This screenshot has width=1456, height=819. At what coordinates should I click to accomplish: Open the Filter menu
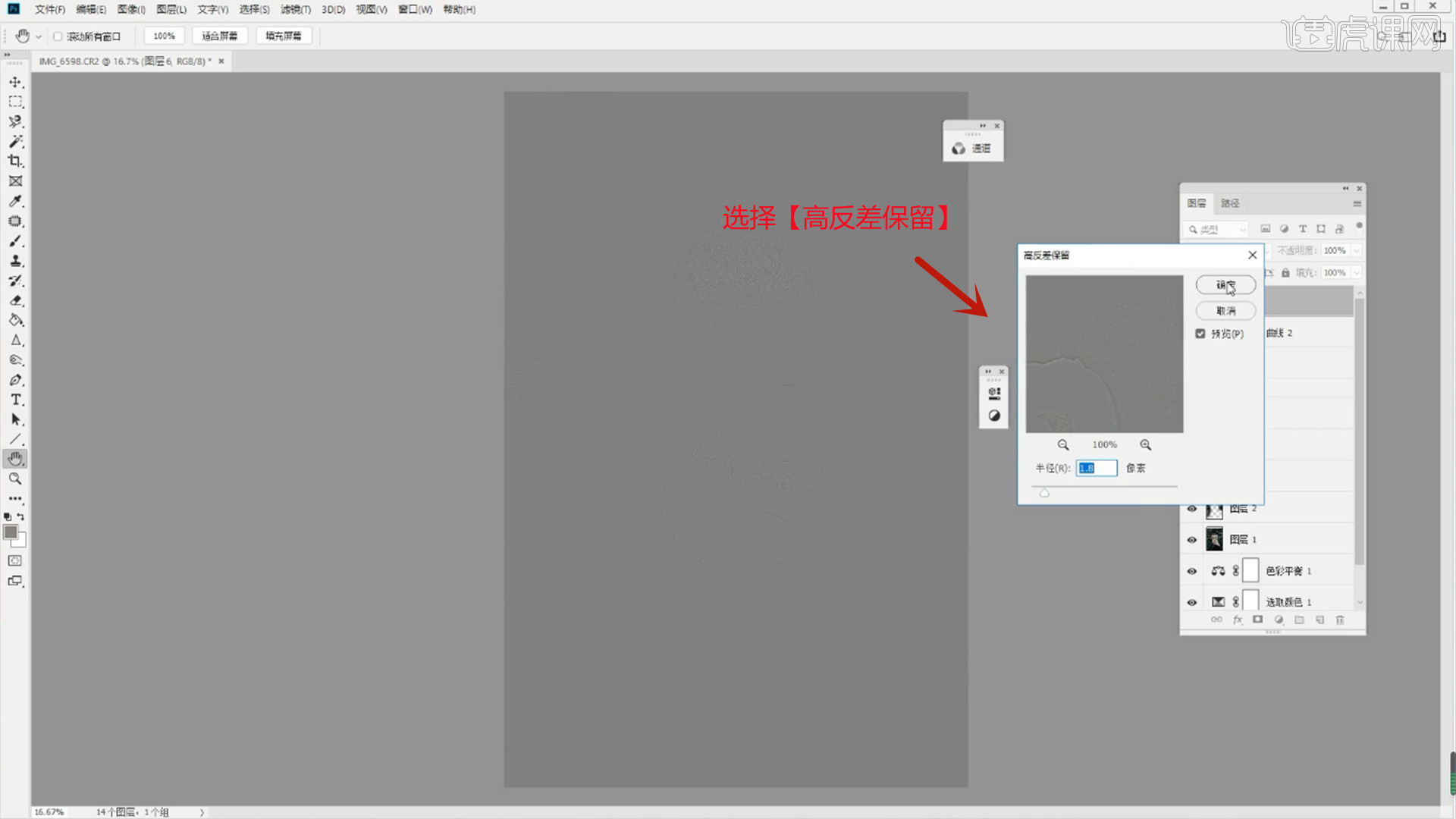point(295,10)
